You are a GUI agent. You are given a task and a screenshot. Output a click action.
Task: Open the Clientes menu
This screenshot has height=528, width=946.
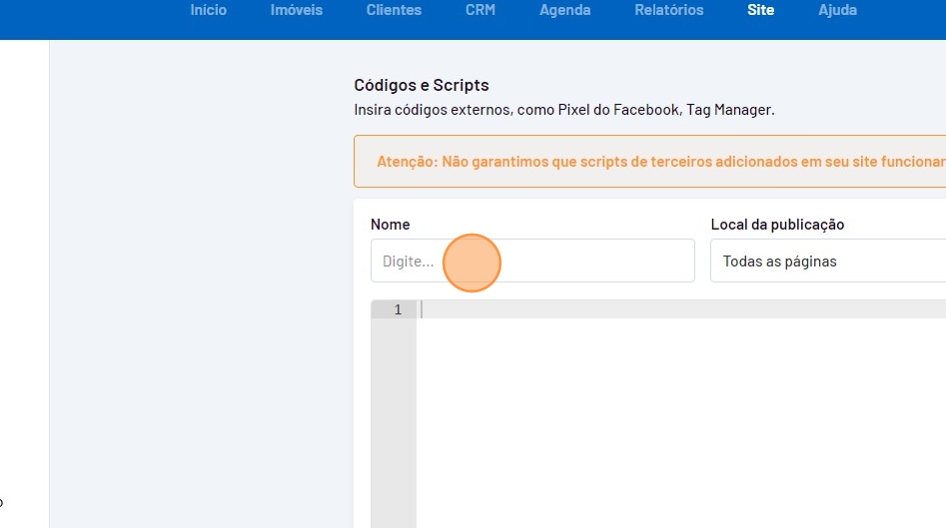point(393,10)
